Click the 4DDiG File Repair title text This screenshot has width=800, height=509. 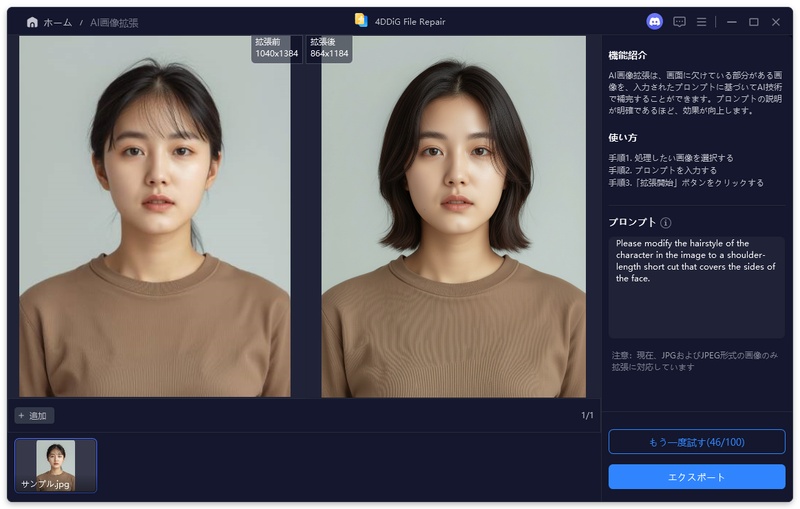pos(410,21)
